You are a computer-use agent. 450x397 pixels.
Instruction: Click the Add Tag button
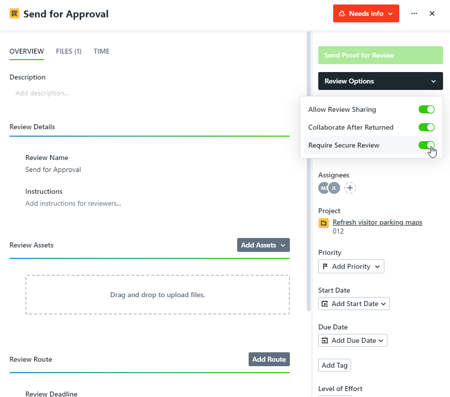click(x=334, y=365)
